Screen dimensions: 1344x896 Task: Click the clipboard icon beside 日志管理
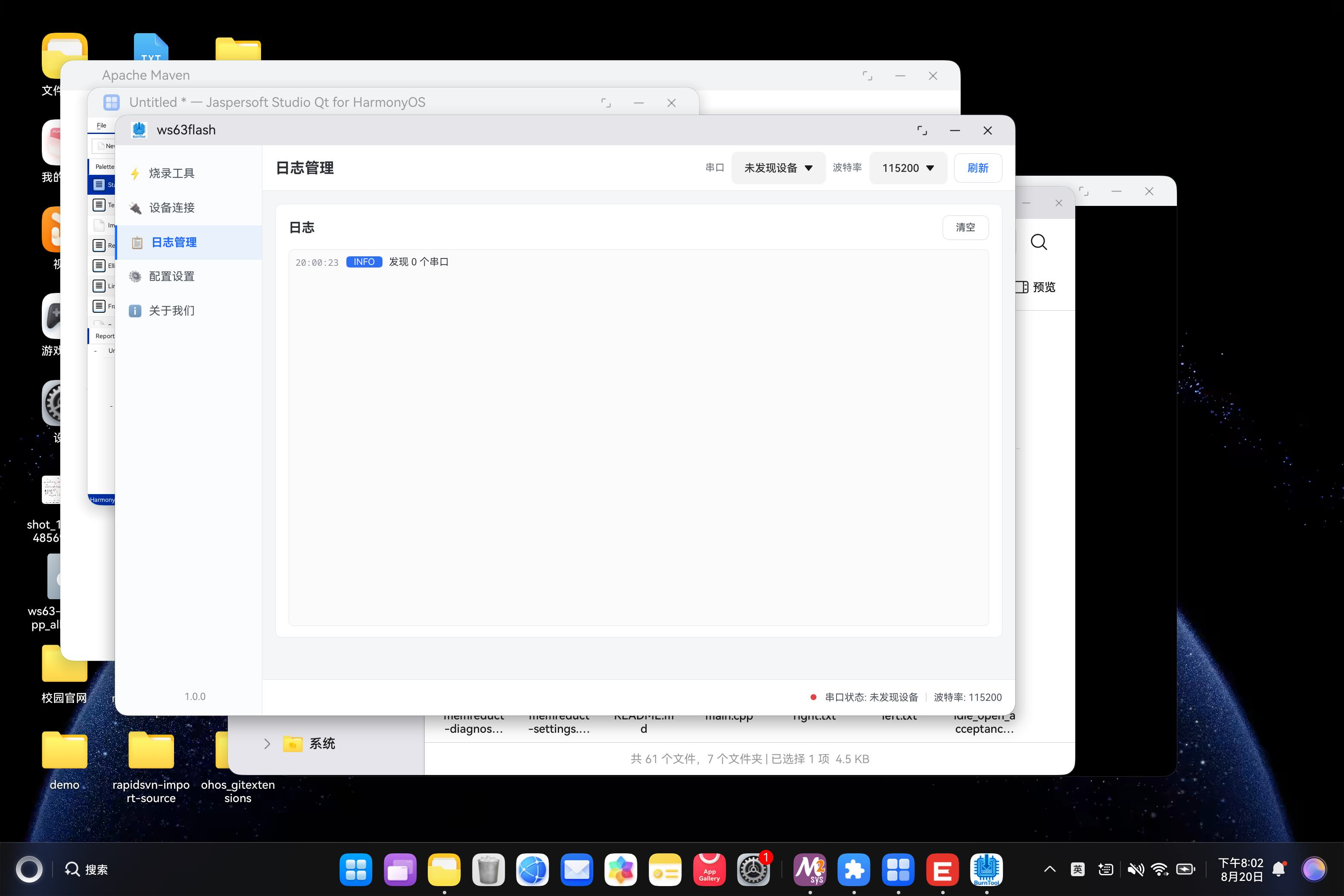click(137, 243)
